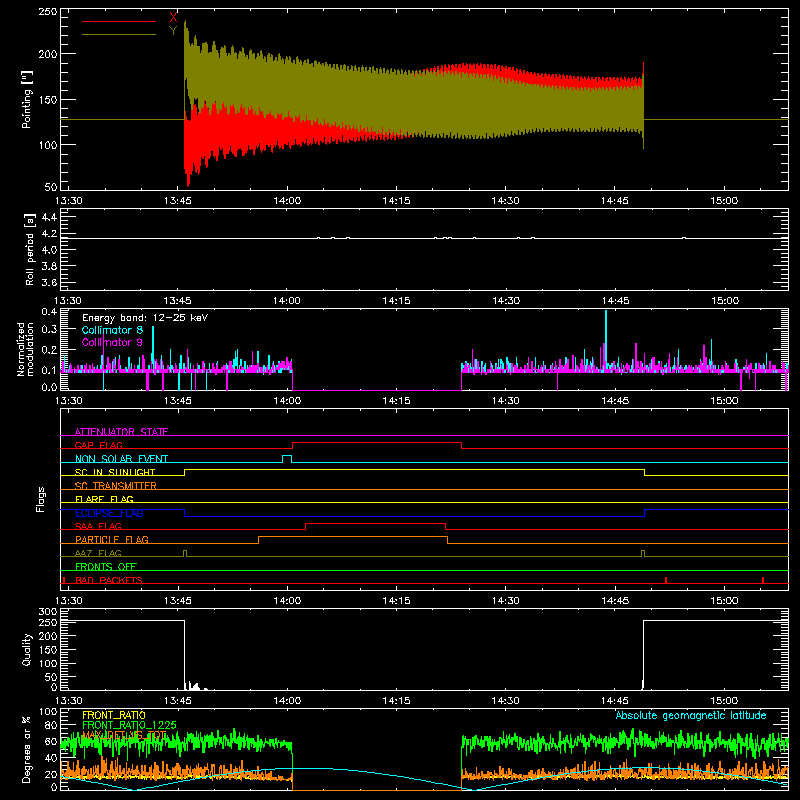Click the 14:45 time label under modulation plot
This screenshot has height=800, width=800.
coord(615,401)
